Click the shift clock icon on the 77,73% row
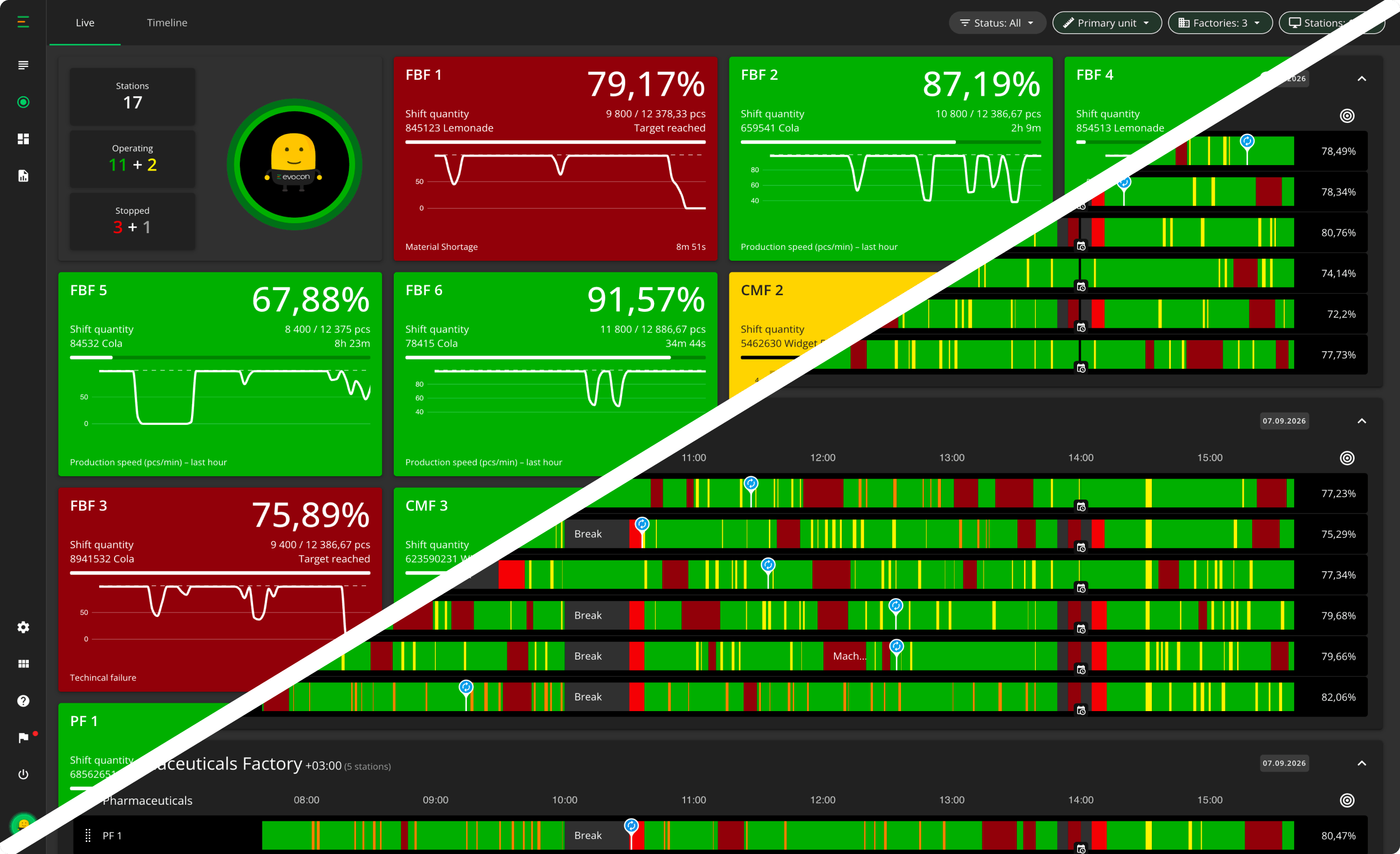This screenshot has width=1400, height=854. 1081,368
